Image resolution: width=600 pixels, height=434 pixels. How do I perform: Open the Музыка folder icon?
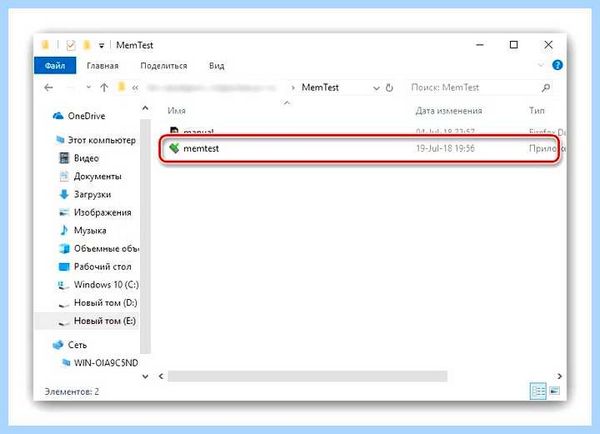64,230
